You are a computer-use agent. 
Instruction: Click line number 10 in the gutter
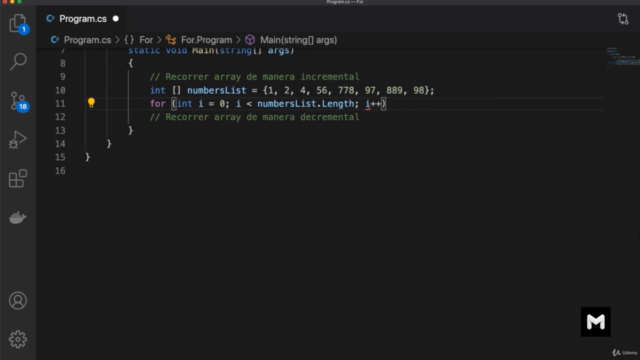(60, 90)
